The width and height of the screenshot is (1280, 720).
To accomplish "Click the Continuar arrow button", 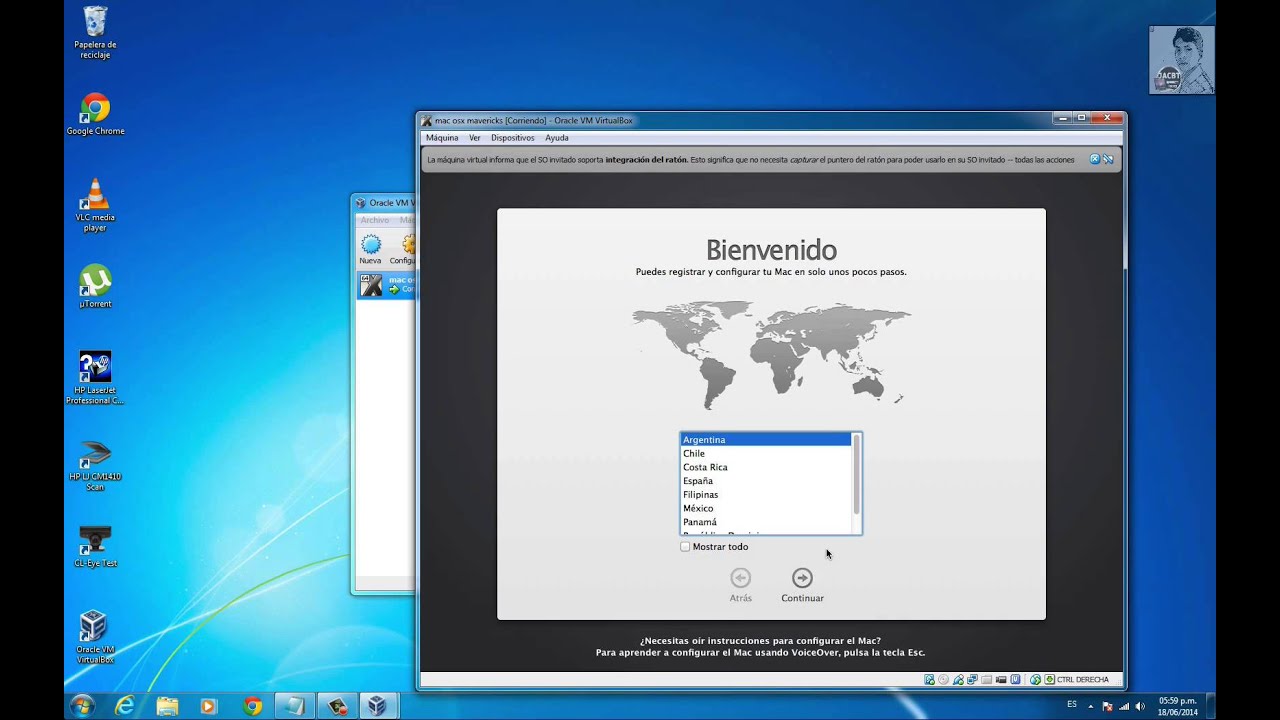I will coord(802,578).
